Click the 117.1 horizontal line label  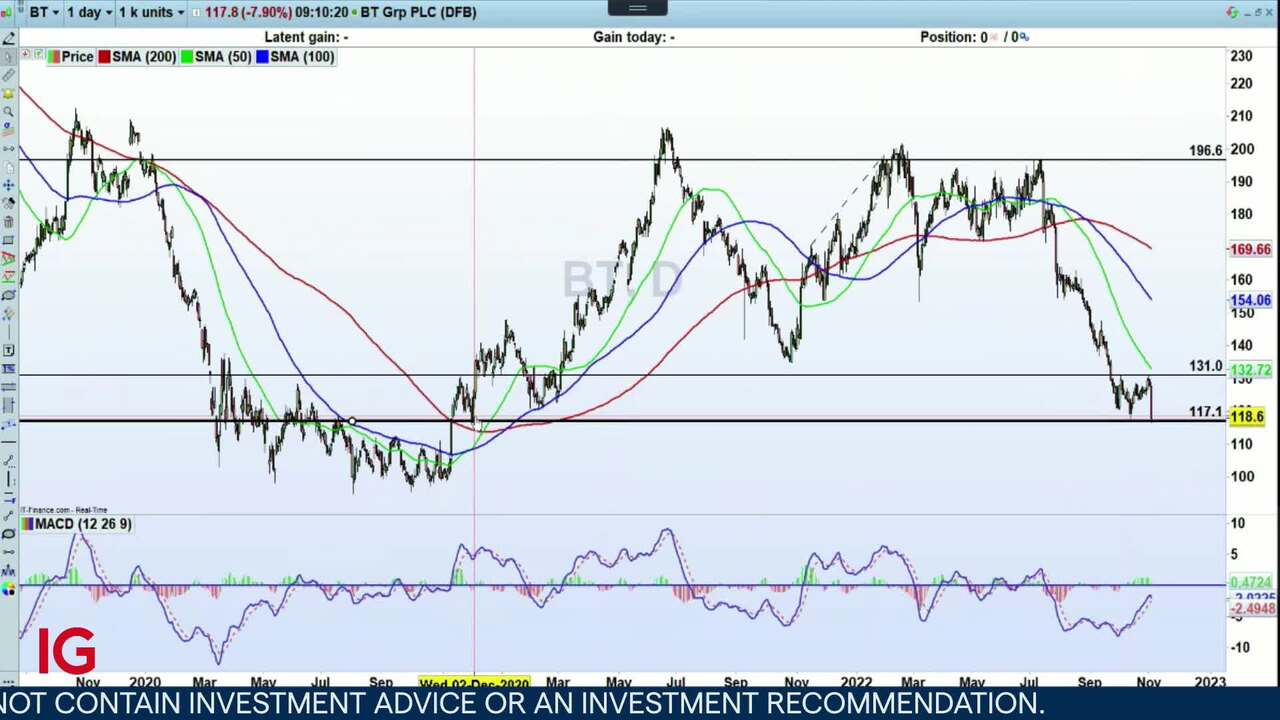click(x=1206, y=412)
